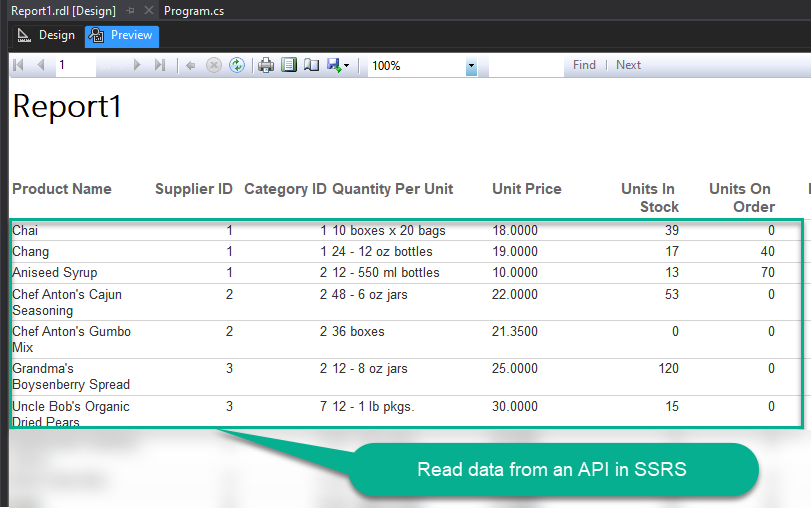Click the Find link

point(584,65)
